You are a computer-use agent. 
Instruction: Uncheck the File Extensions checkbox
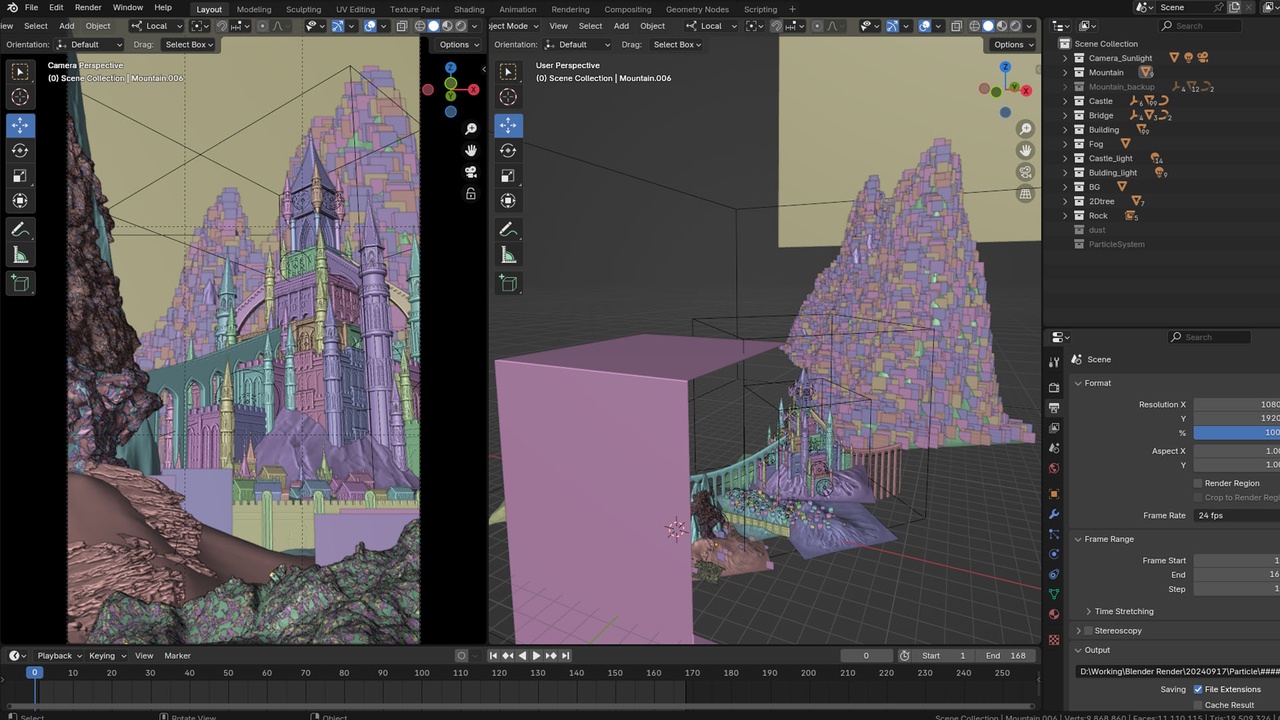tap(1198, 689)
